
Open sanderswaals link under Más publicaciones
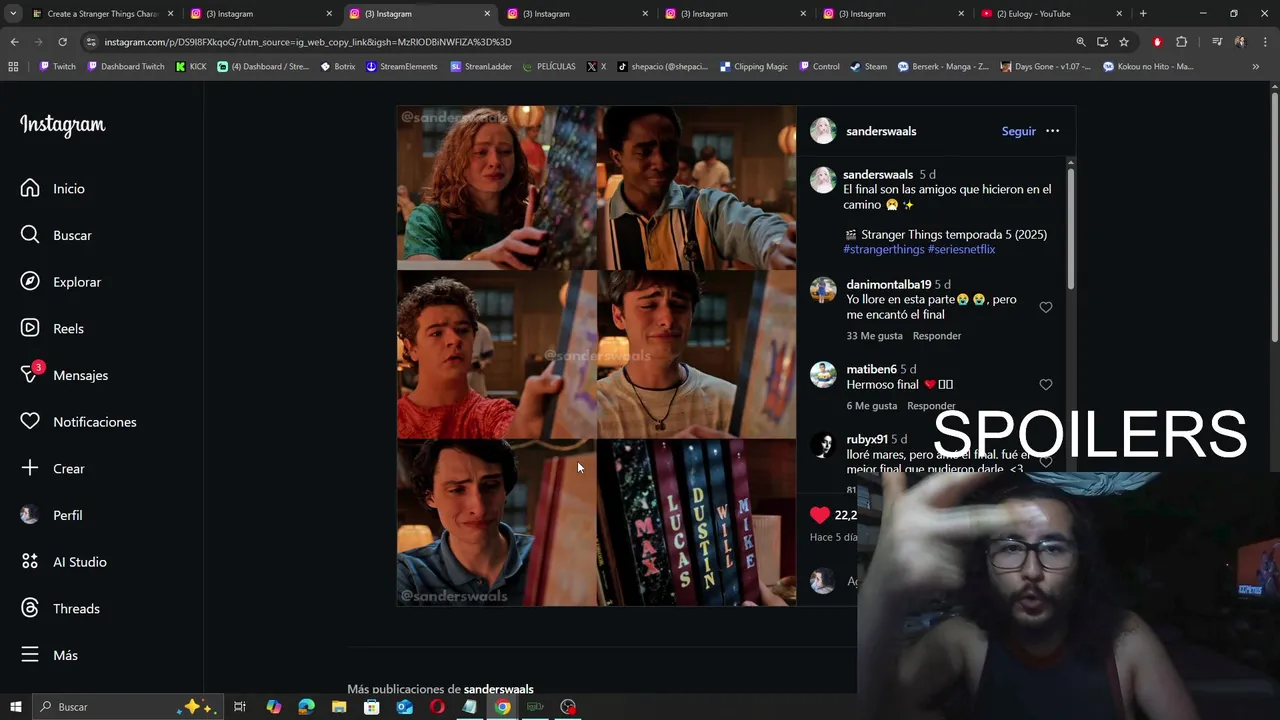click(498, 689)
